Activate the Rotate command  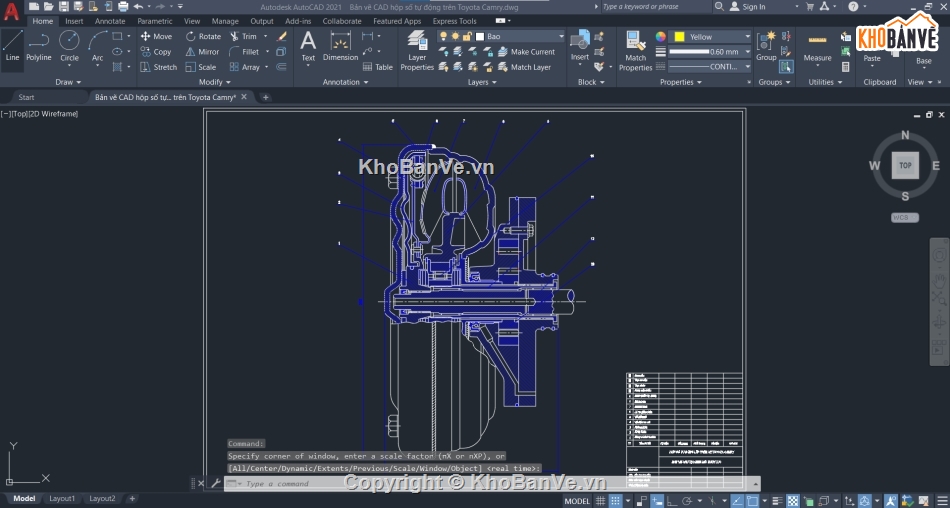pos(203,36)
